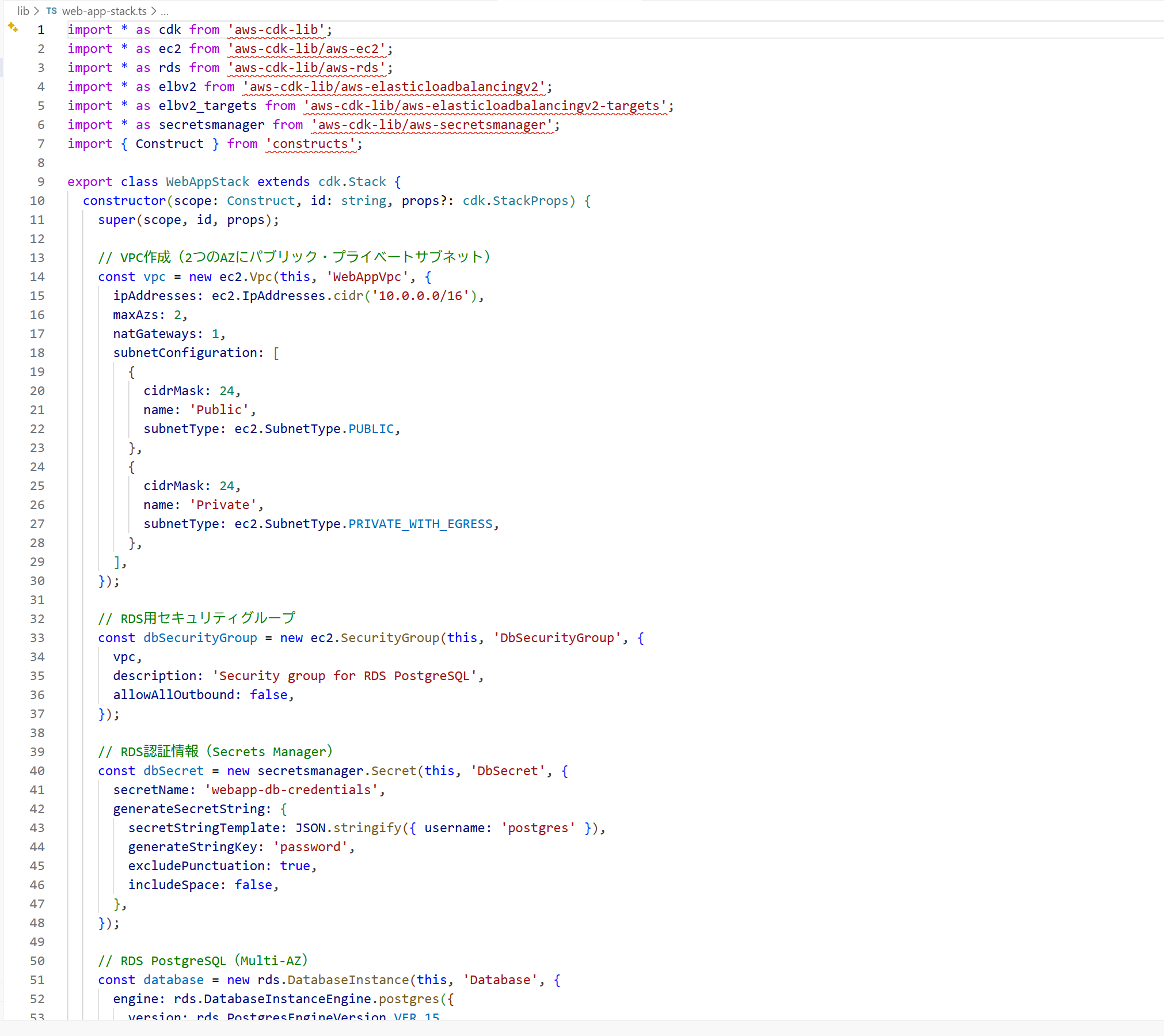
Task: Click line number 51 in gutter
Action: click(37, 980)
